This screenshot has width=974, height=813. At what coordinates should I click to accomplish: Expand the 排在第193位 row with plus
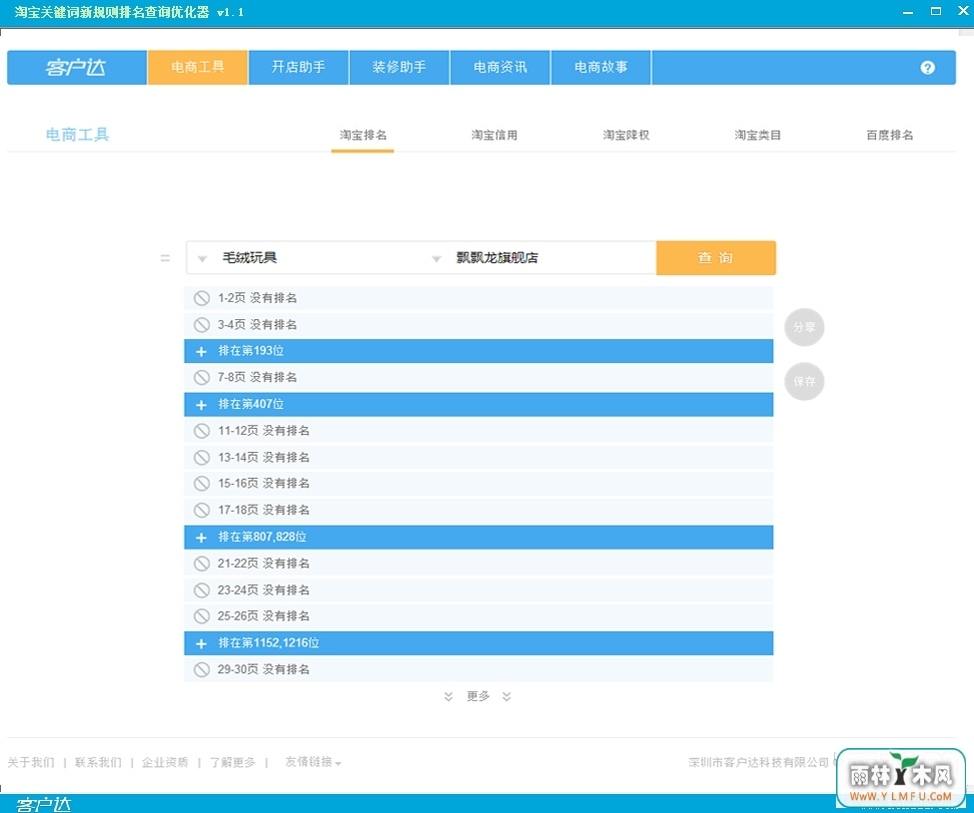click(201, 352)
